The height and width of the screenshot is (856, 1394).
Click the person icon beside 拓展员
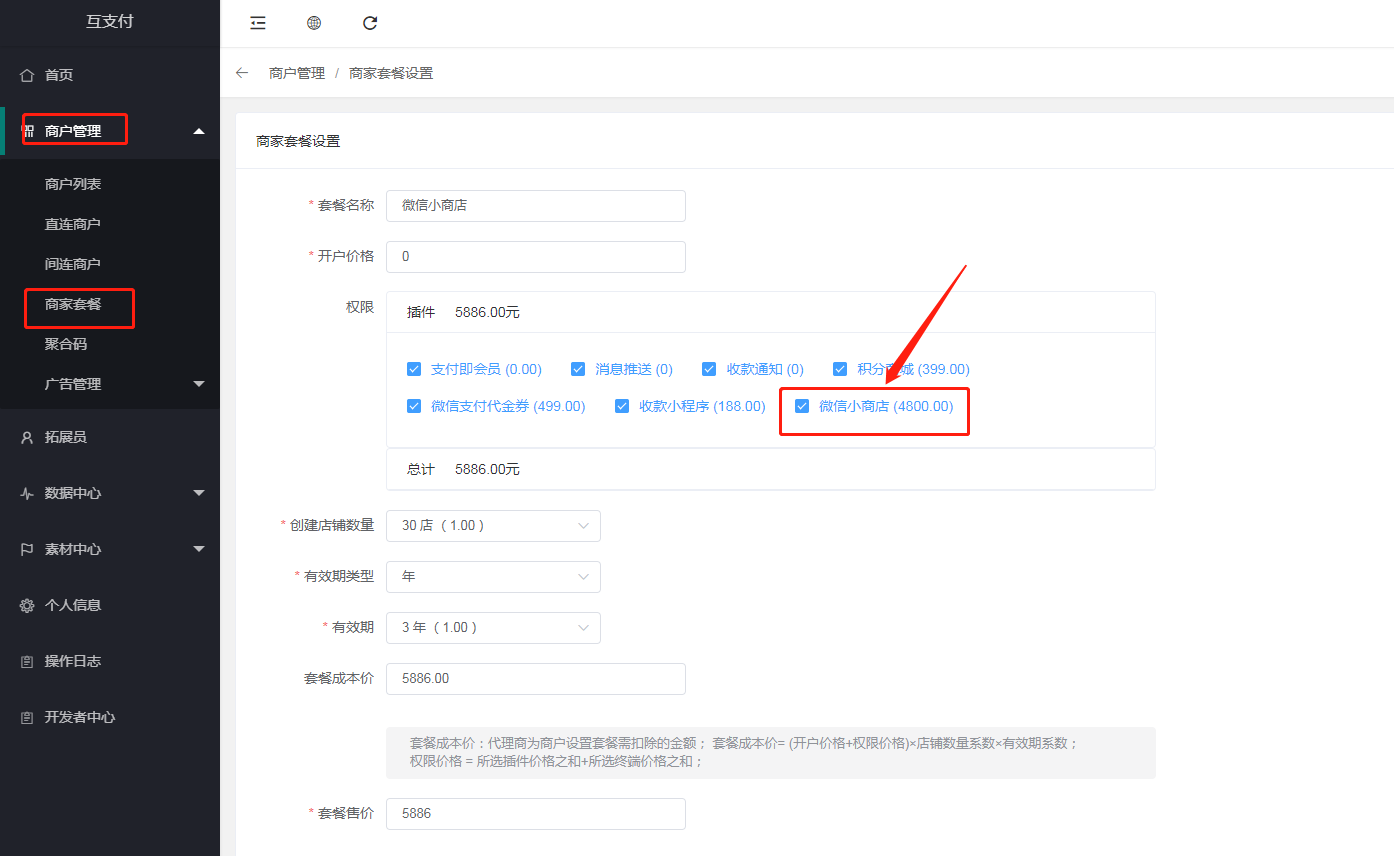tap(27, 437)
